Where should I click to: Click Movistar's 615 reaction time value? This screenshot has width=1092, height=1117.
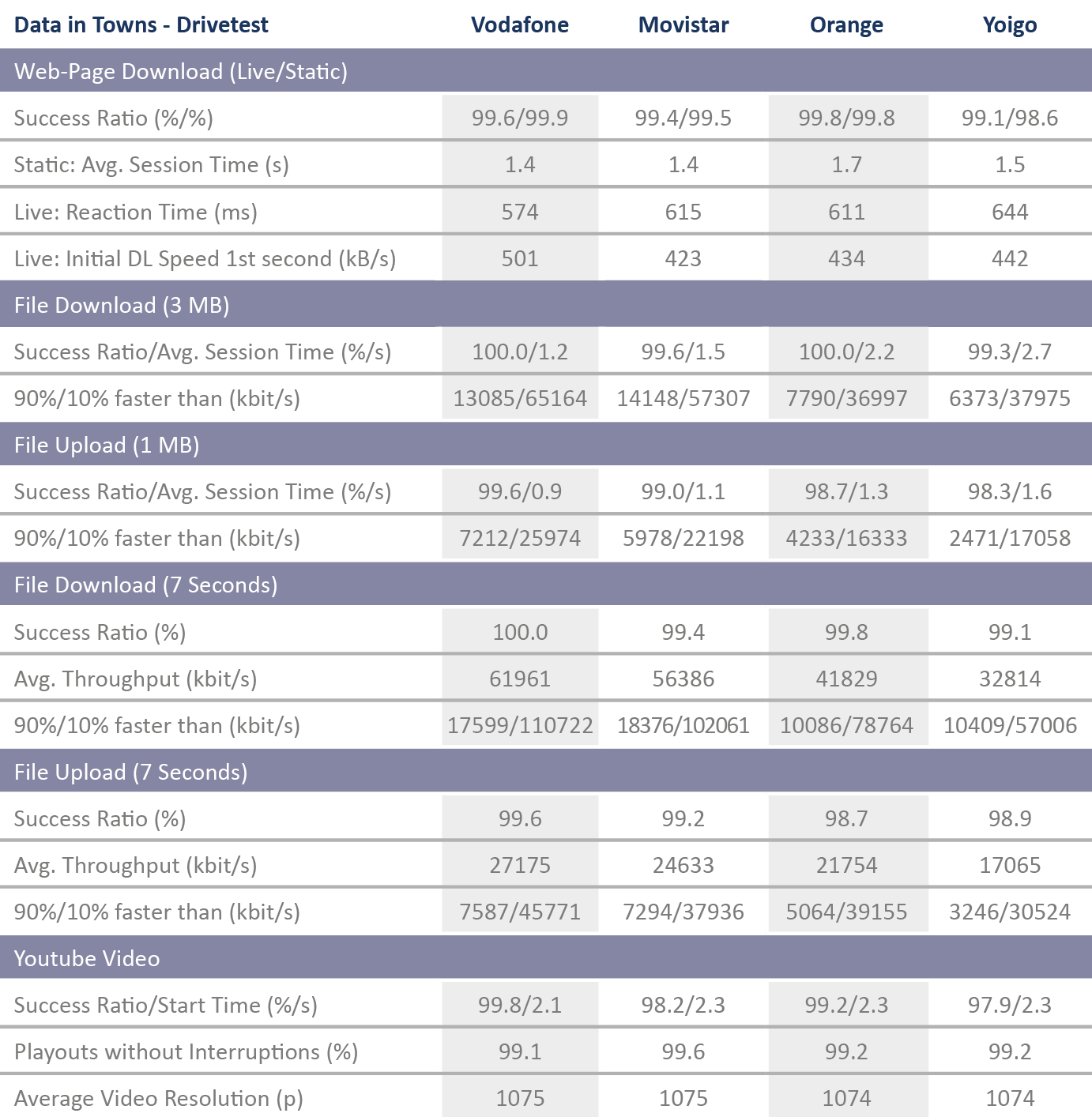pyautogui.click(x=683, y=212)
